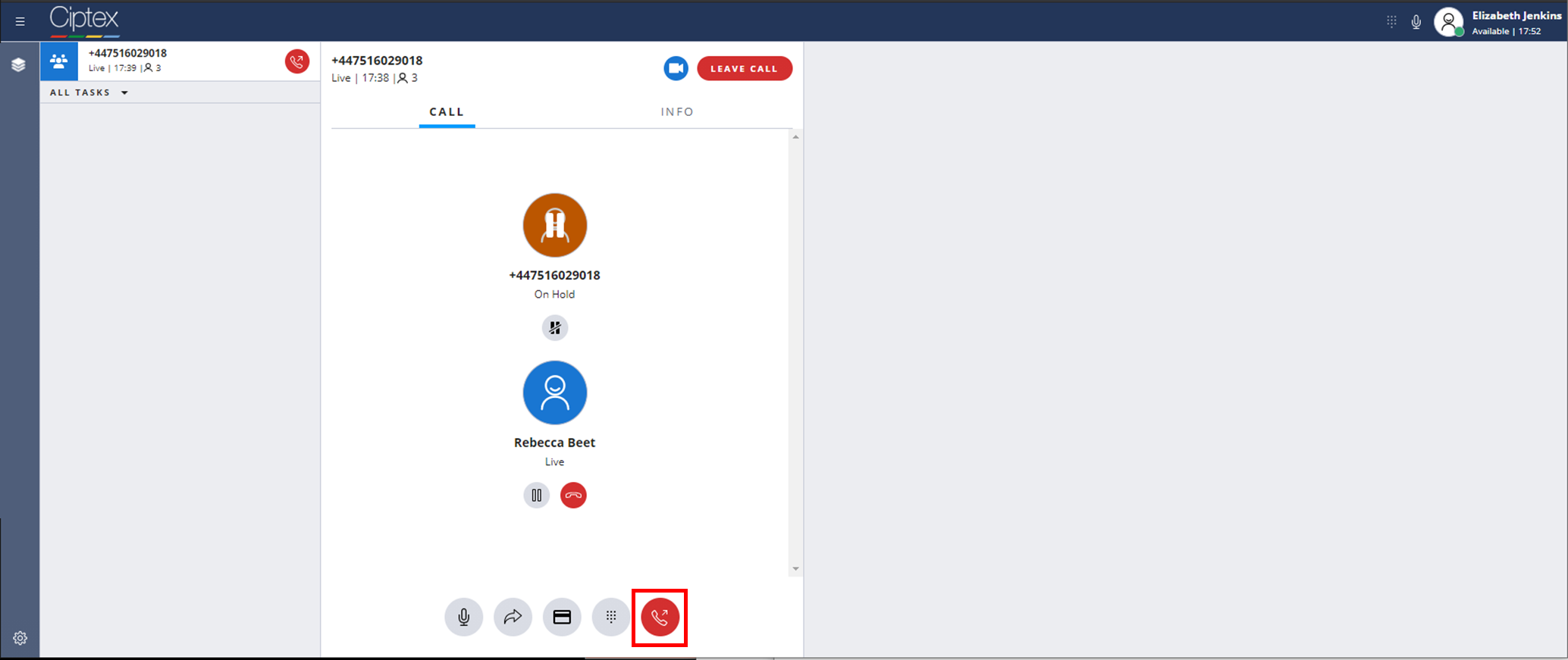Click the participant count in call header
This screenshot has width=1568, height=660.
tap(408, 78)
